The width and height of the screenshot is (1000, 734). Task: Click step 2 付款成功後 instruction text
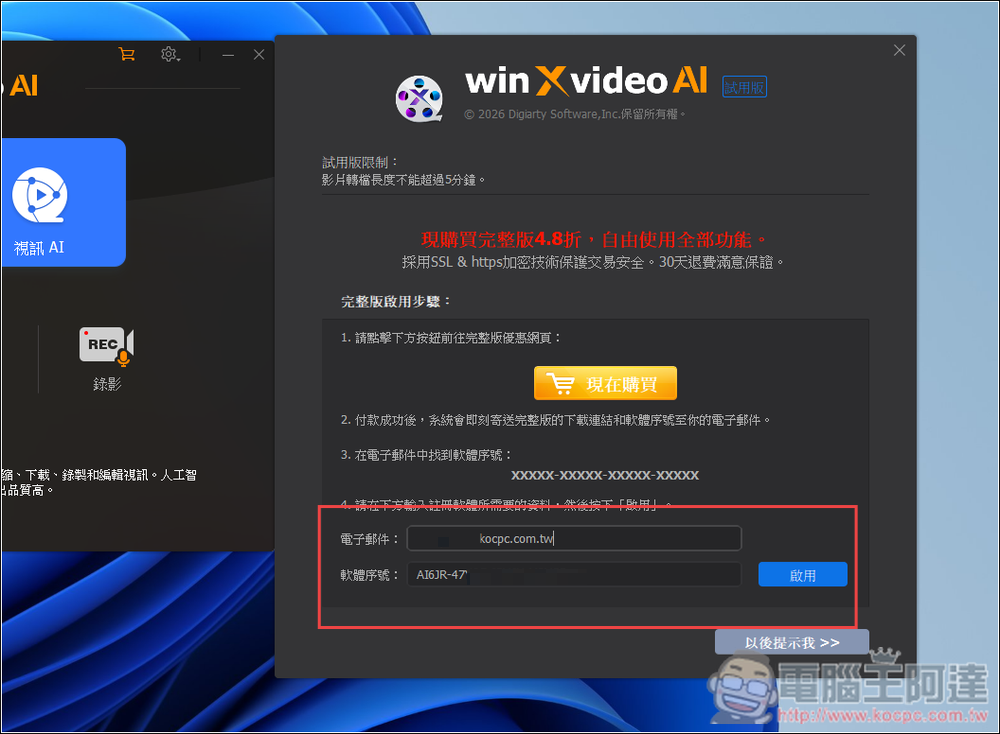555,420
